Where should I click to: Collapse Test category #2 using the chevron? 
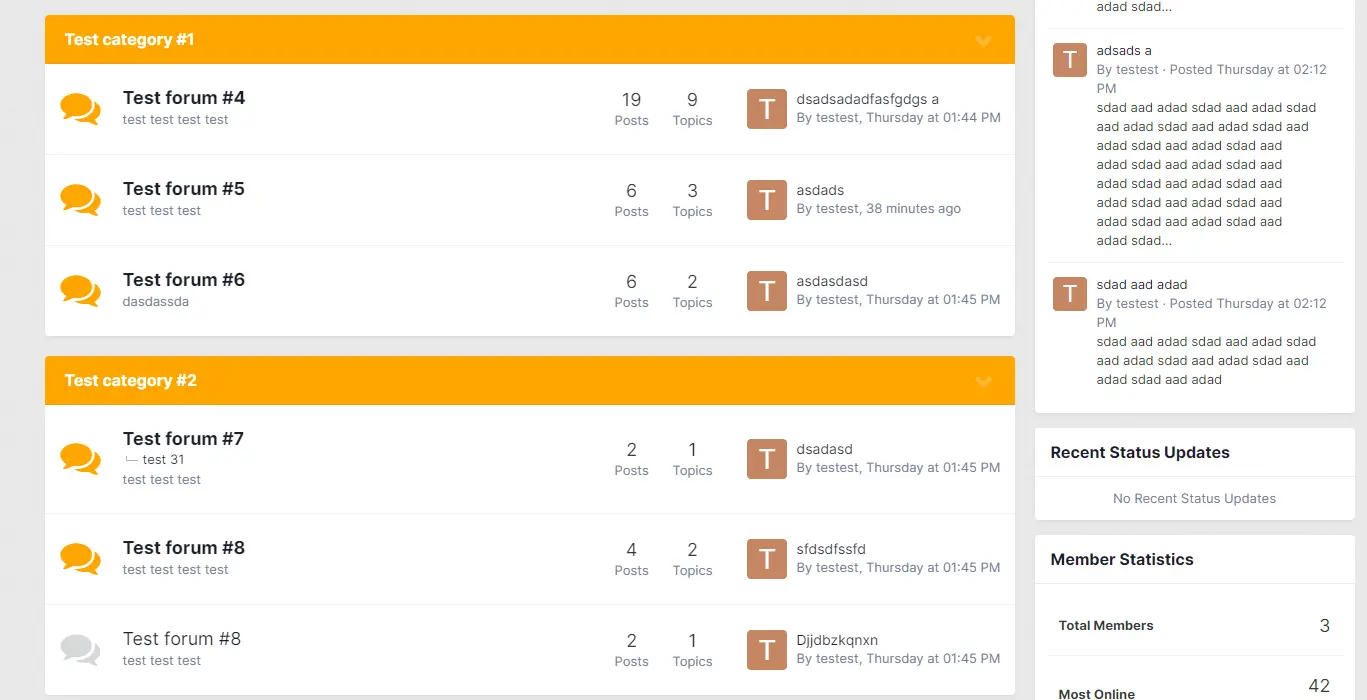click(983, 381)
